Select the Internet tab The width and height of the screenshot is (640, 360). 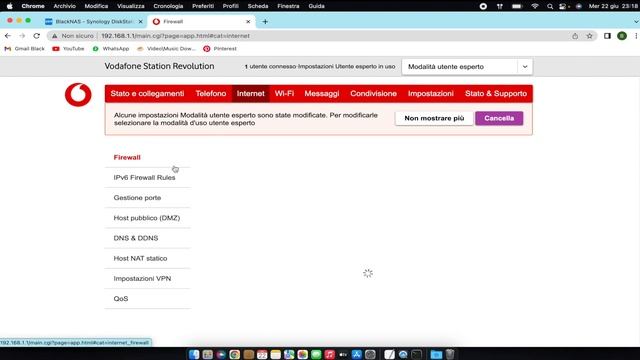pyautogui.click(x=251, y=93)
